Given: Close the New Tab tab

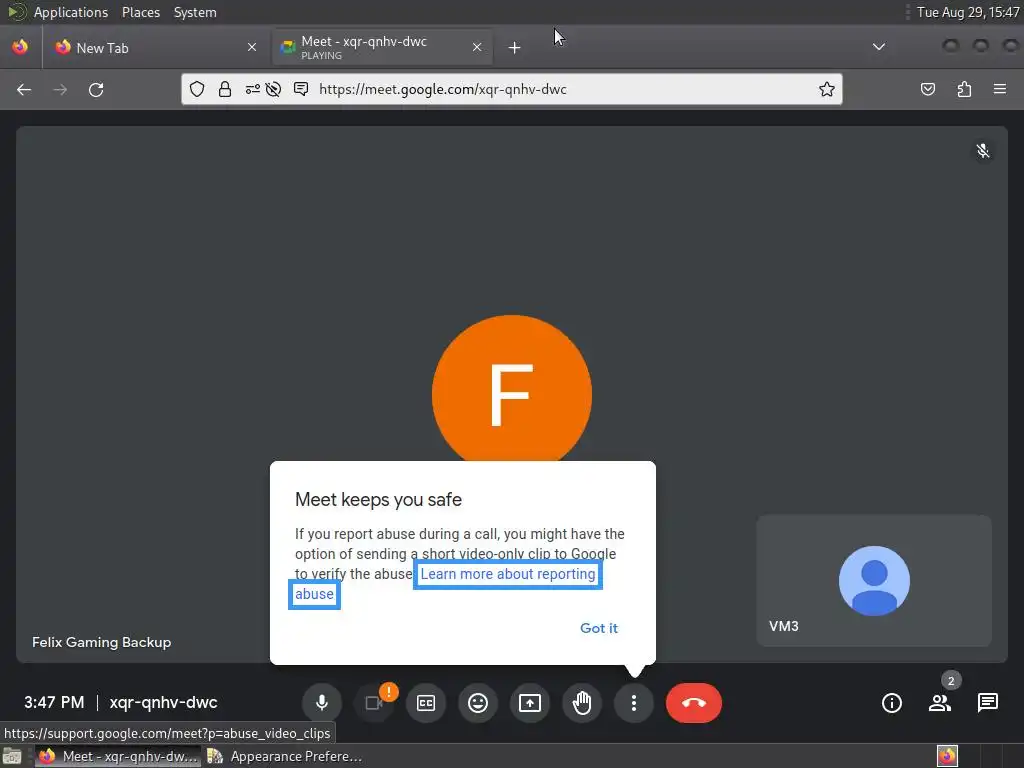Looking at the screenshot, I should (251, 48).
